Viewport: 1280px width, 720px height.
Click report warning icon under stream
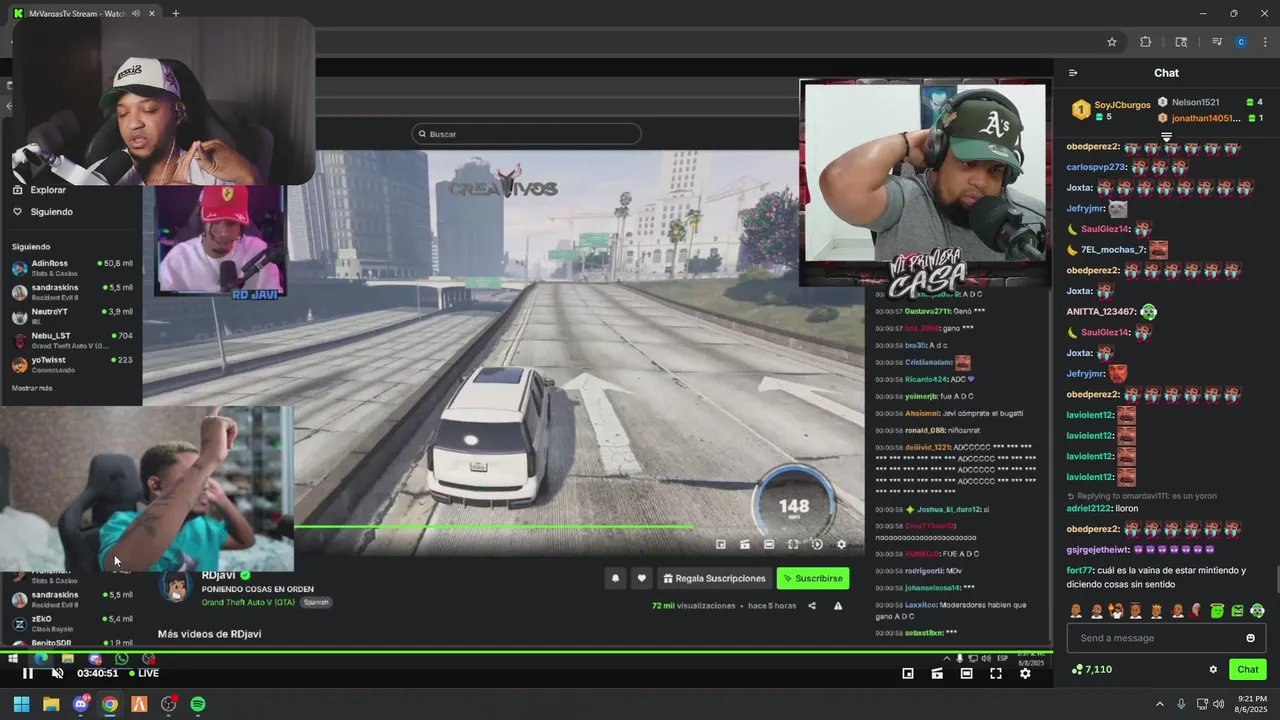[x=838, y=606]
